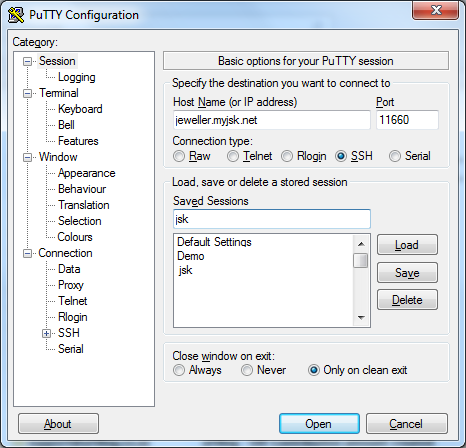
Task: Click the Load button
Action: point(407,245)
